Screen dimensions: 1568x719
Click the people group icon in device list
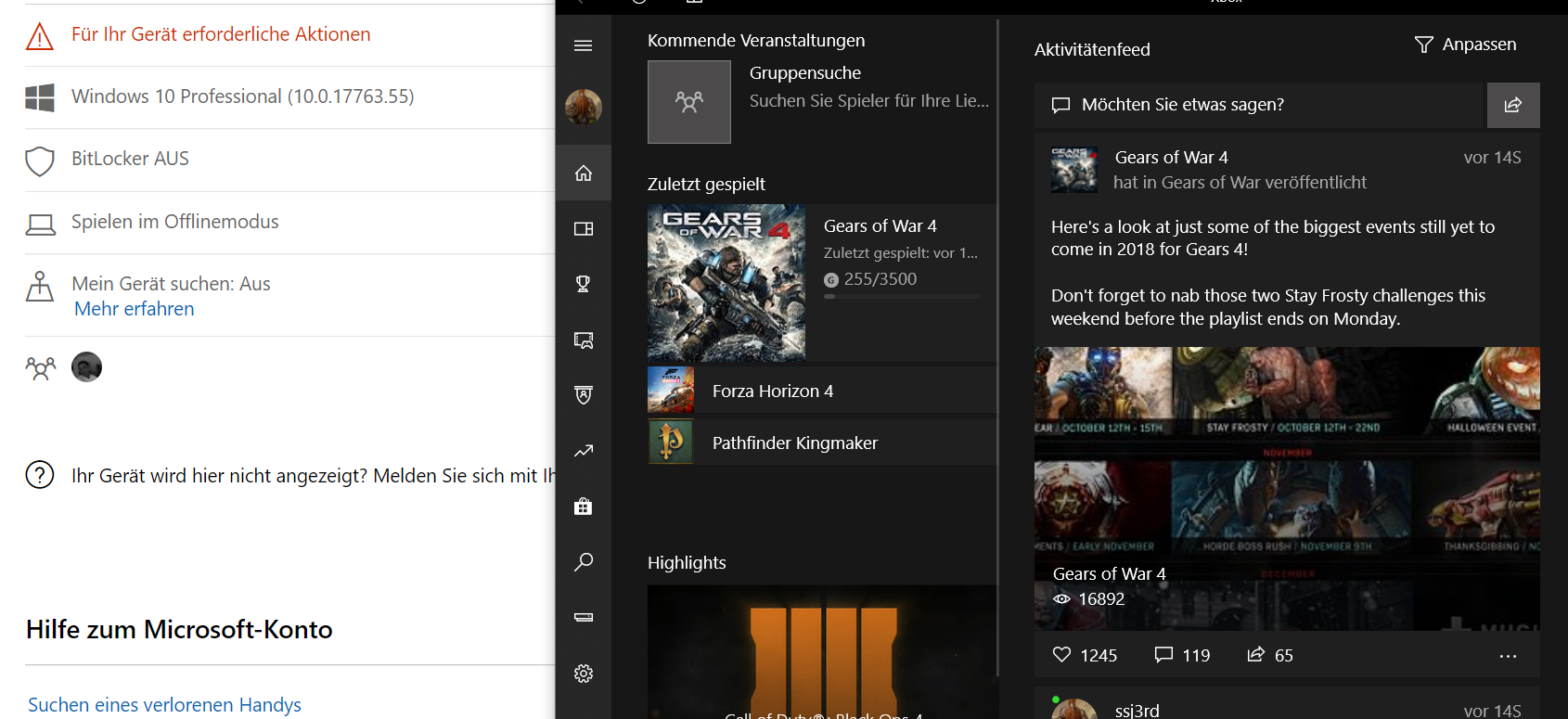(x=40, y=368)
